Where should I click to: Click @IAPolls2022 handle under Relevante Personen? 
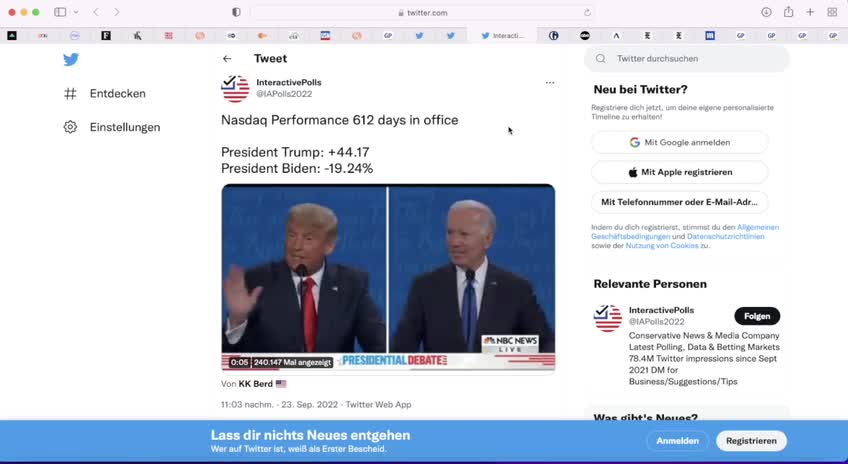pos(657,321)
